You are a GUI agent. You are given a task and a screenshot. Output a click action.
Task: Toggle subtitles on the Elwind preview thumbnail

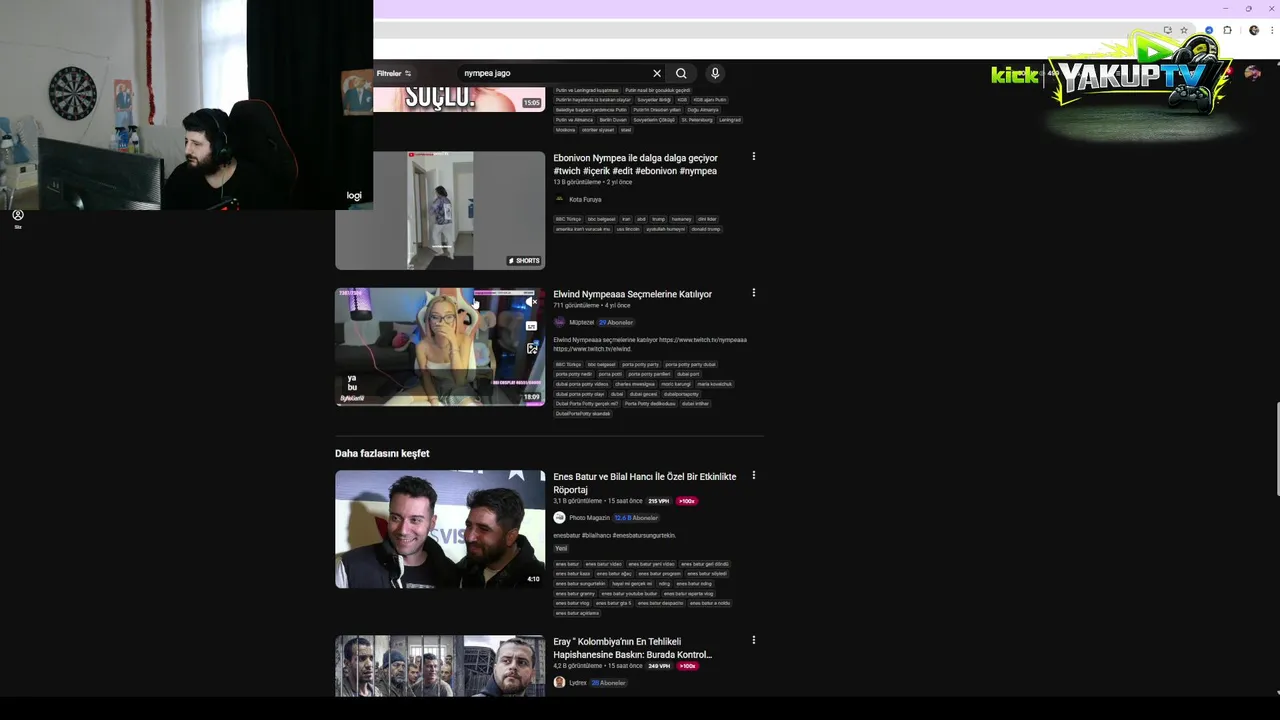[531, 326]
